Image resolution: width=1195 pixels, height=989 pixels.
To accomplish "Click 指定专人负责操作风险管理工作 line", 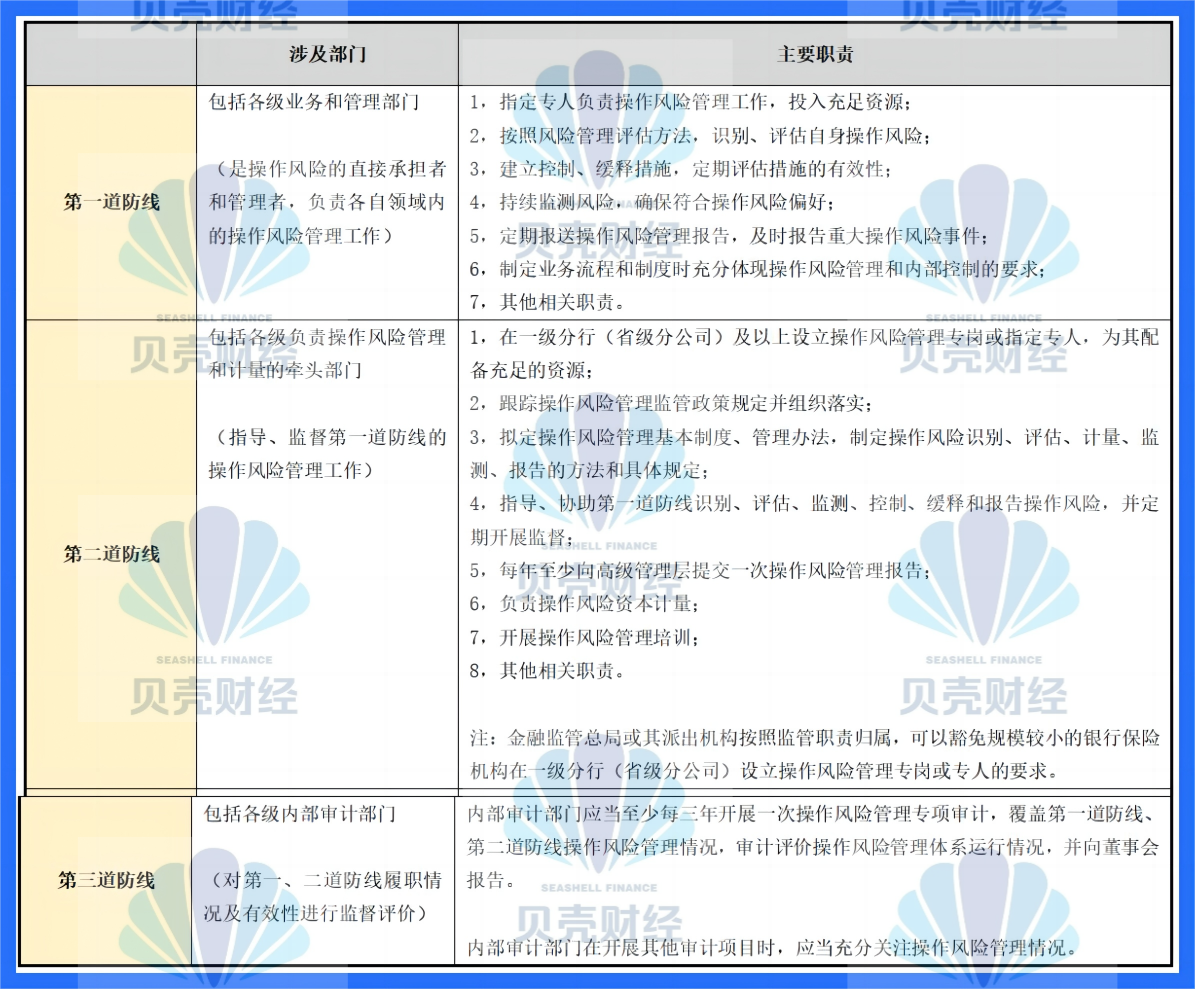I will coord(690,101).
